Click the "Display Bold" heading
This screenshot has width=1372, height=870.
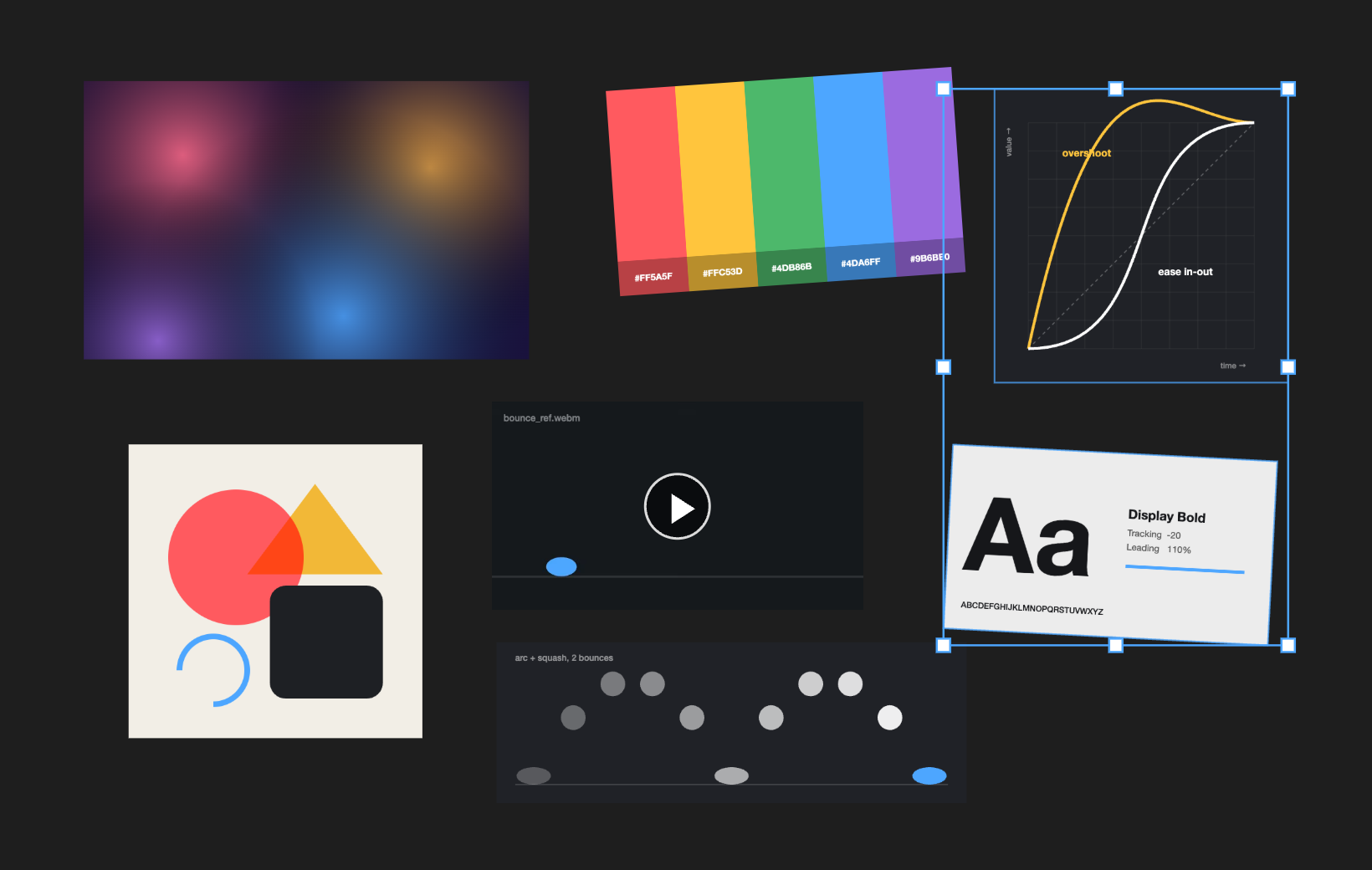click(x=1167, y=516)
